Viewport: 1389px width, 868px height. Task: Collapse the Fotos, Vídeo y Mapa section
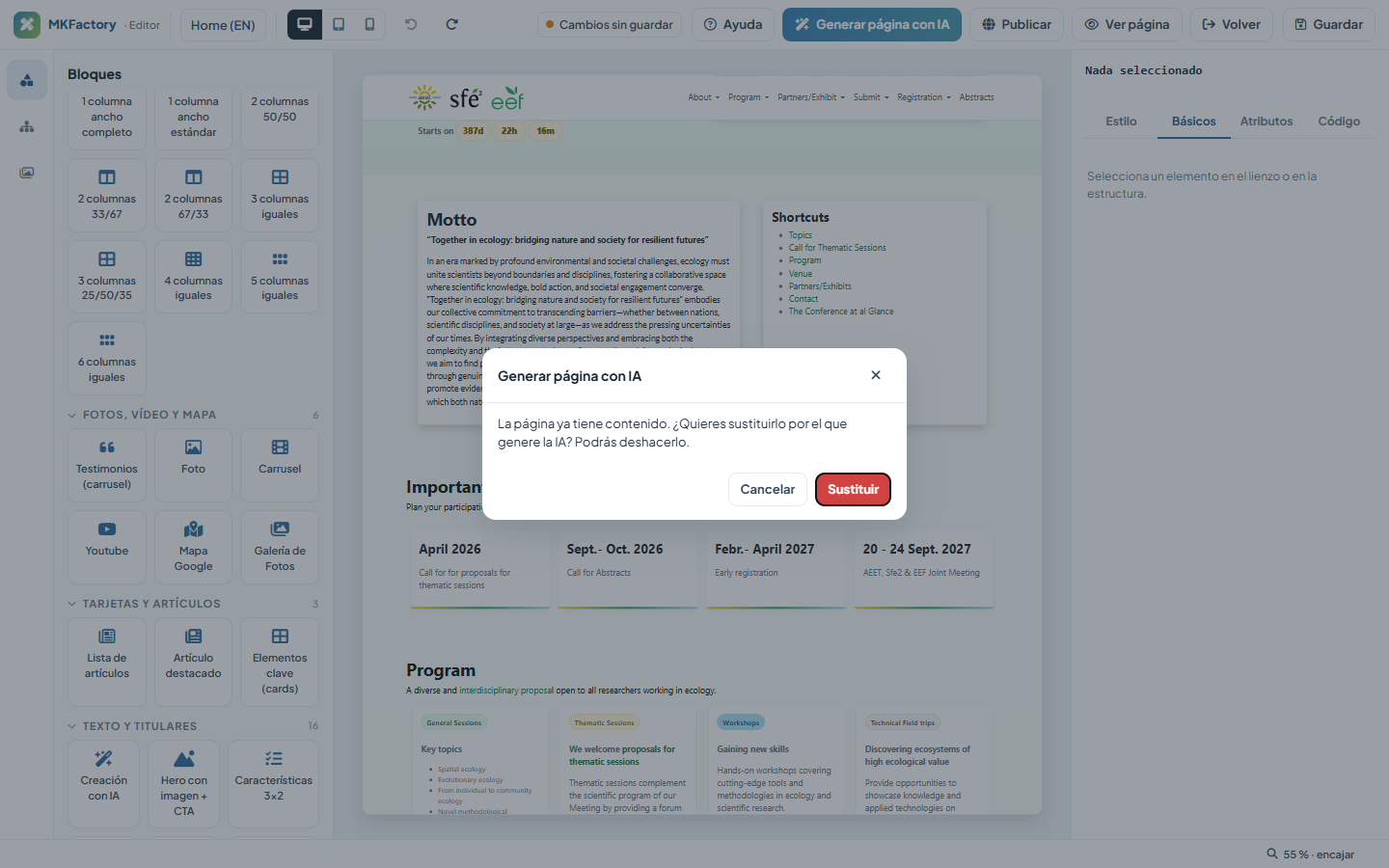coord(193,415)
